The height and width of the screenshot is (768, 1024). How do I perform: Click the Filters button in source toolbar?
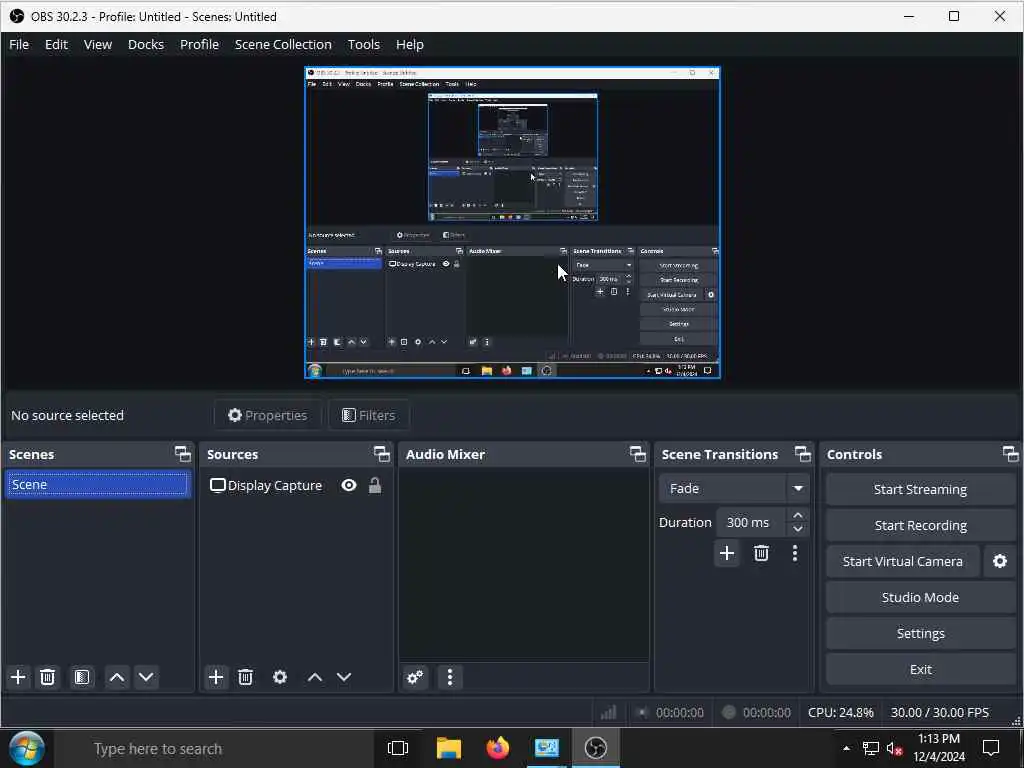368,415
